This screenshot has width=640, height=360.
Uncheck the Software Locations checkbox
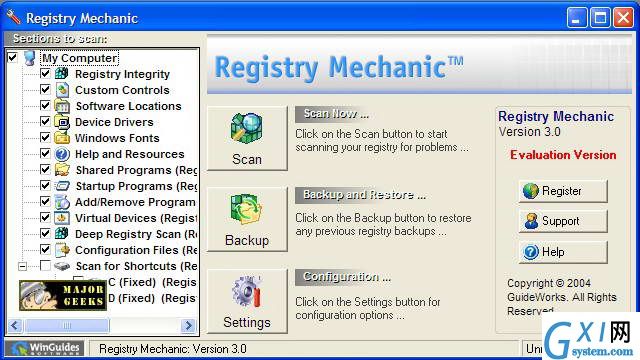click(45, 105)
